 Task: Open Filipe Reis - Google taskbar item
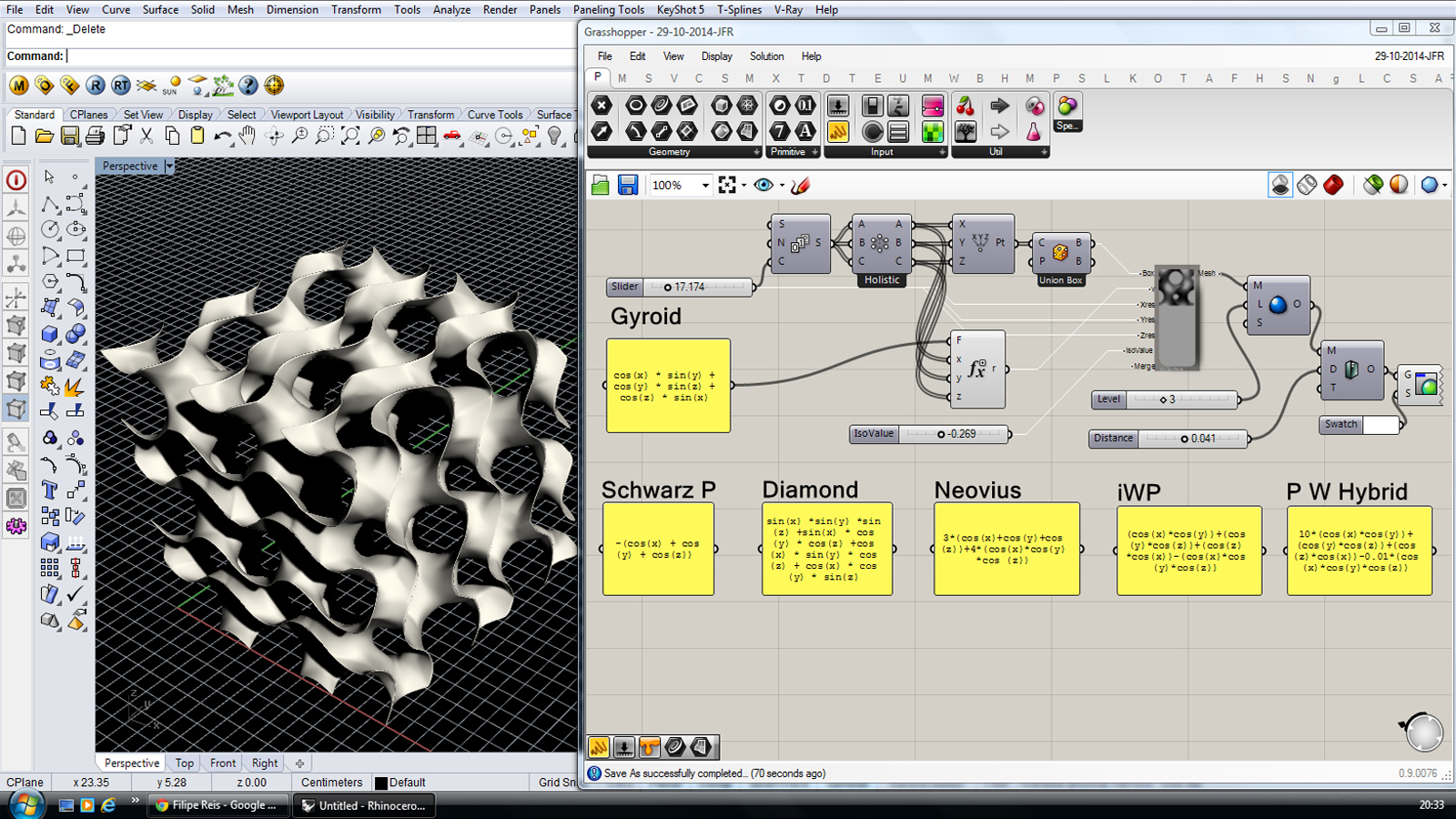(x=219, y=805)
